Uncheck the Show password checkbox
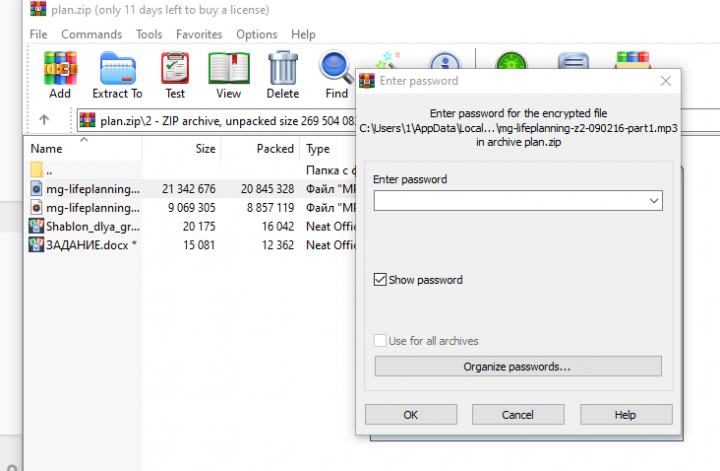The image size is (720, 471). coord(380,280)
